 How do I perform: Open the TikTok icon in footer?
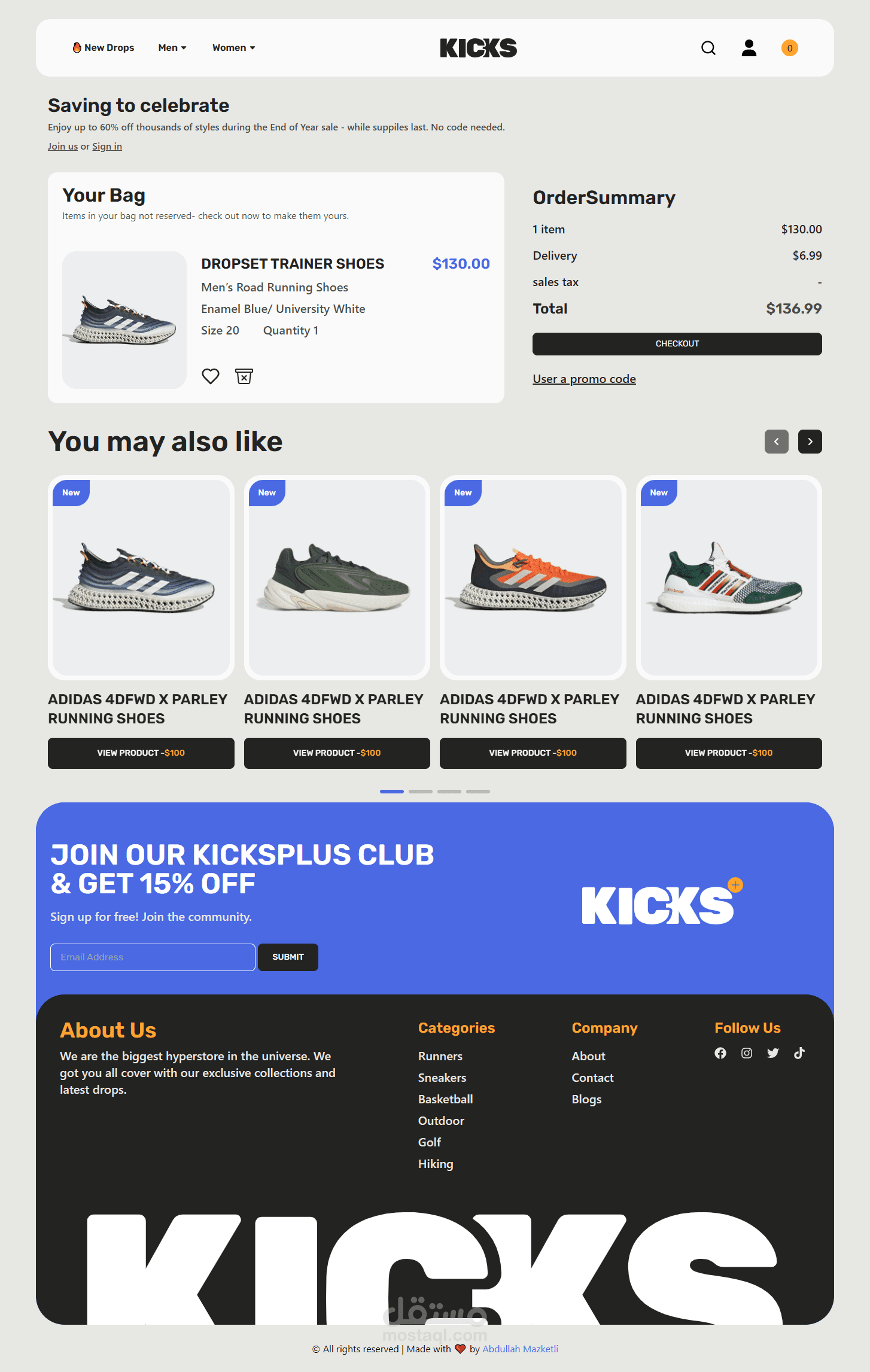click(799, 1053)
